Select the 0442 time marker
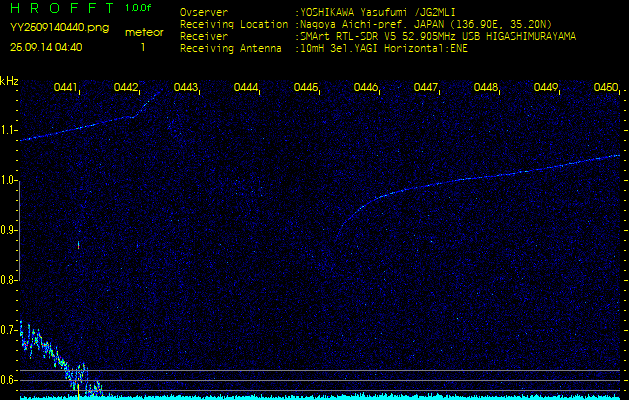Viewport: 629px width, 400px height. pos(126,88)
